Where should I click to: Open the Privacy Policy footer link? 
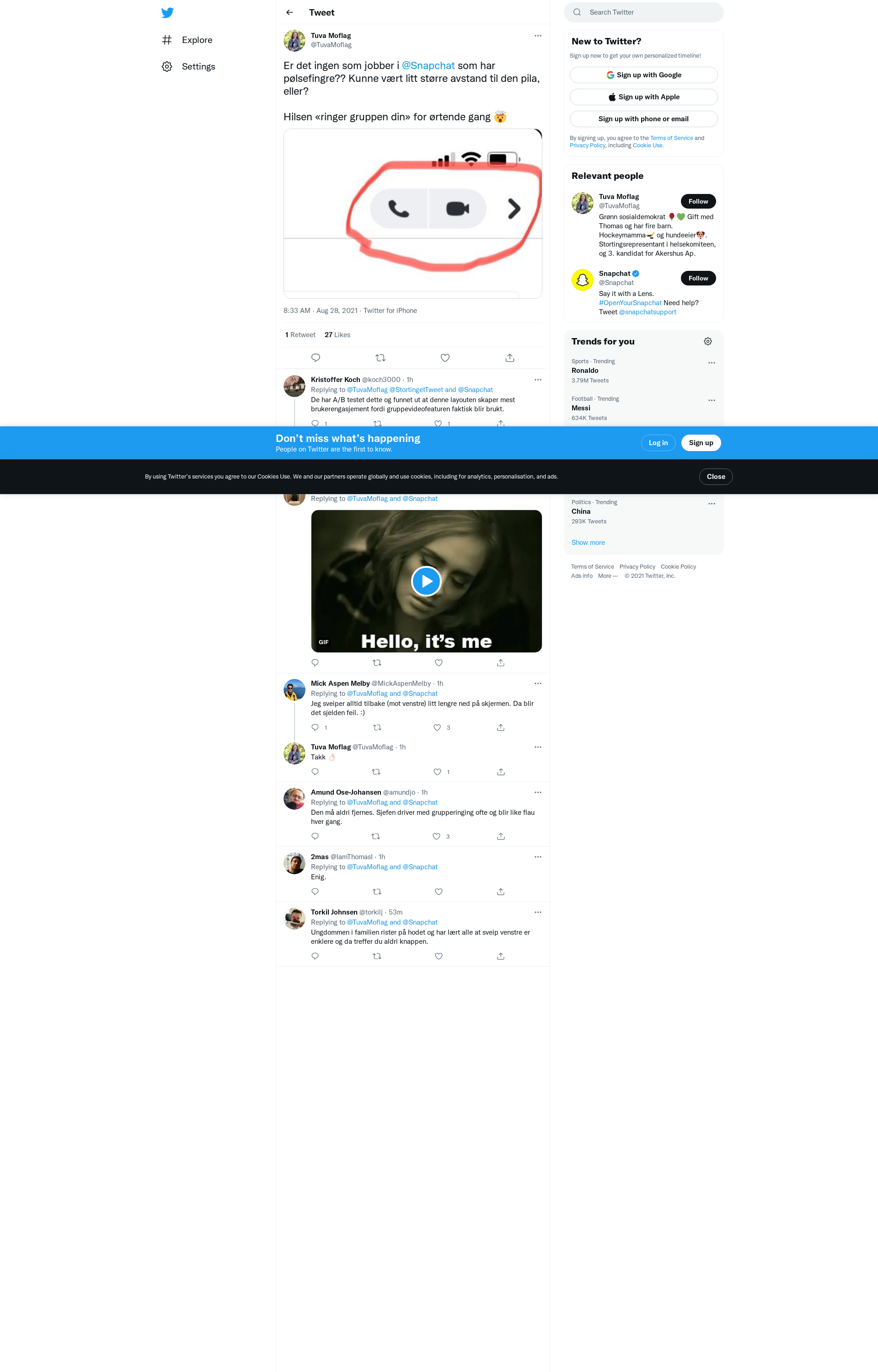click(x=637, y=567)
